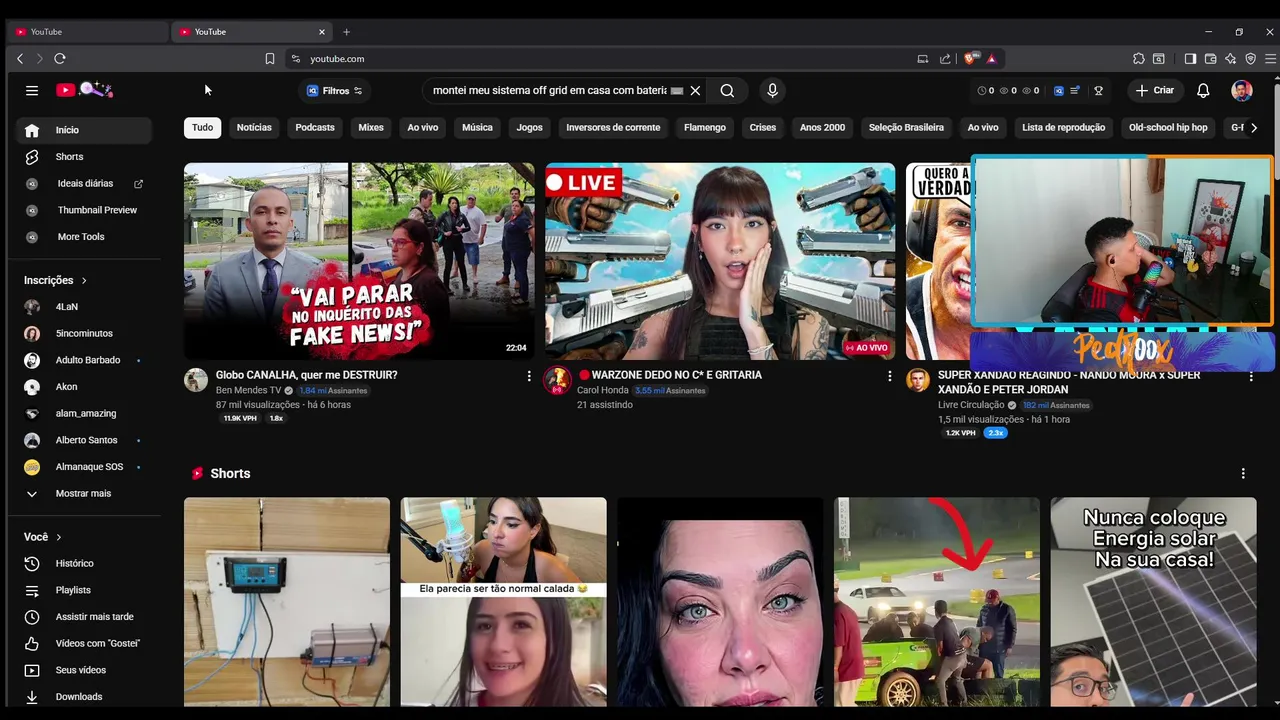Select the Mixes filter chip
1280x720 pixels.
(371, 128)
